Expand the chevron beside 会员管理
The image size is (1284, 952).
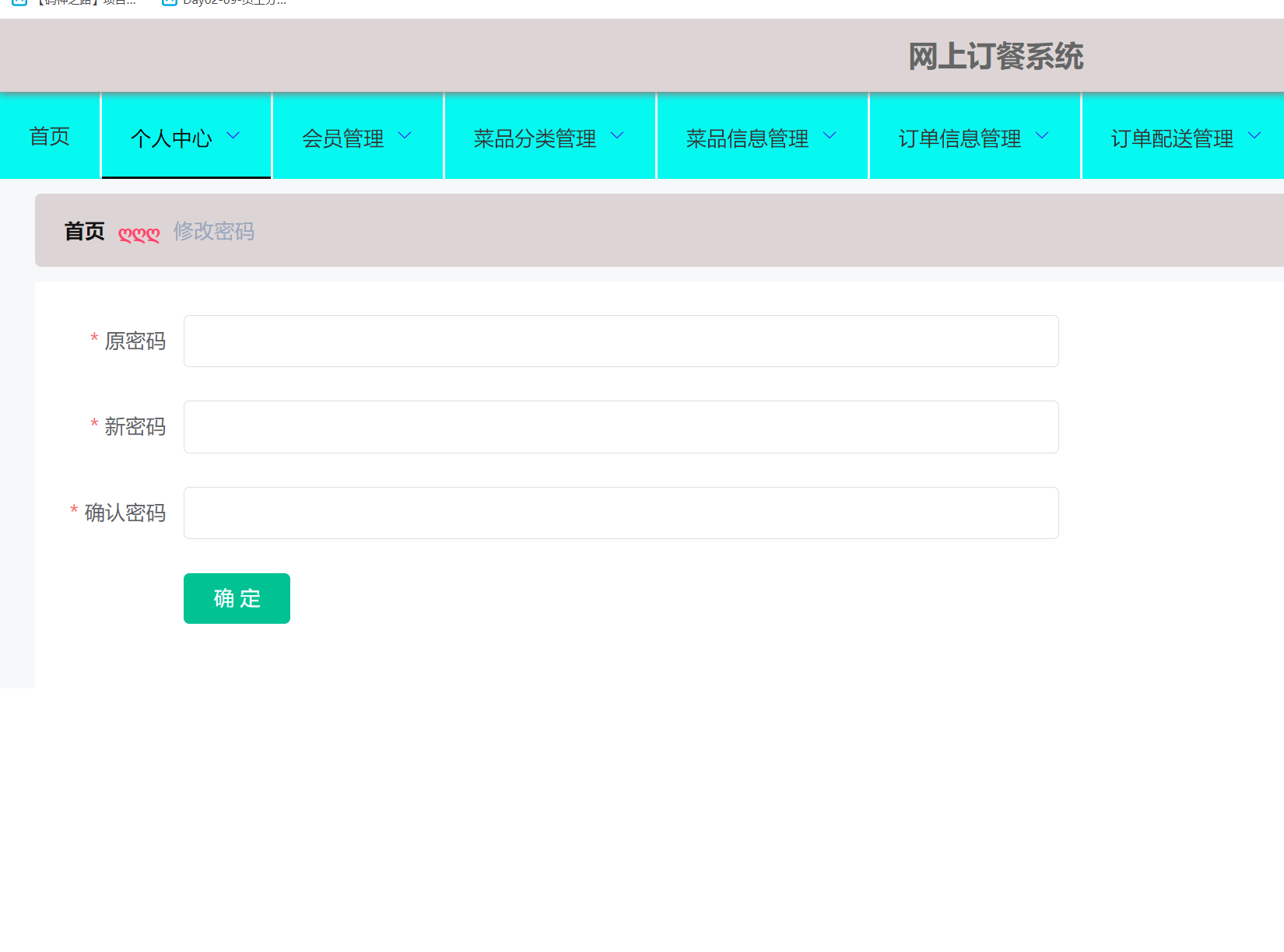[405, 135]
